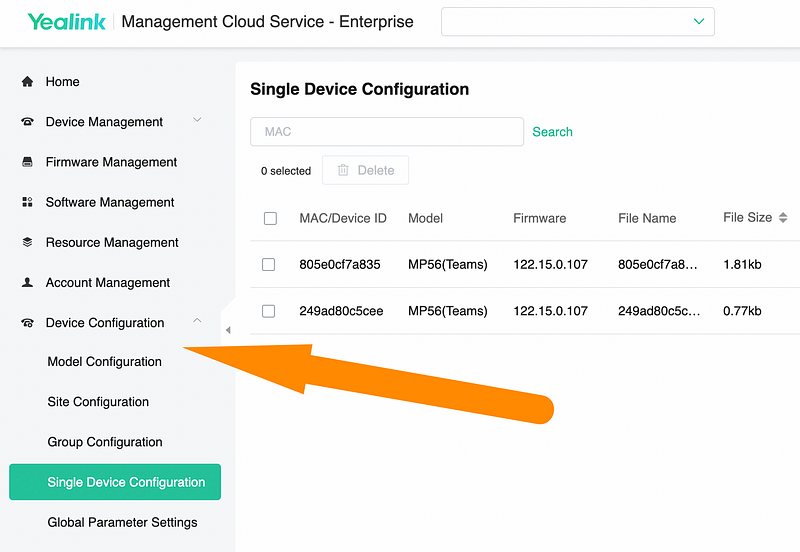Open Device Management menu
Viewport: 800px width, 552px height.
[x=104, y=122]
